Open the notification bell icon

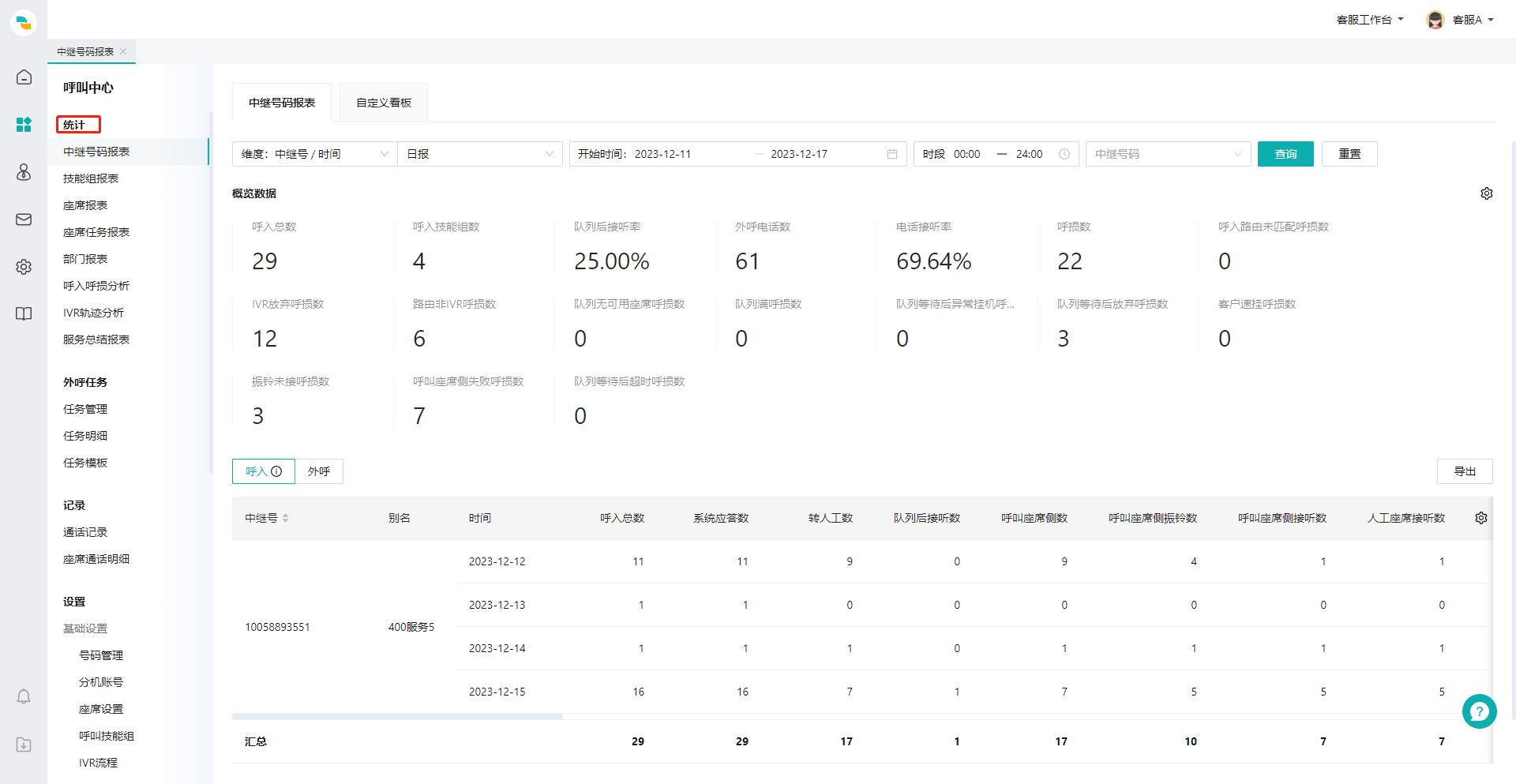[x=24, y=696]
